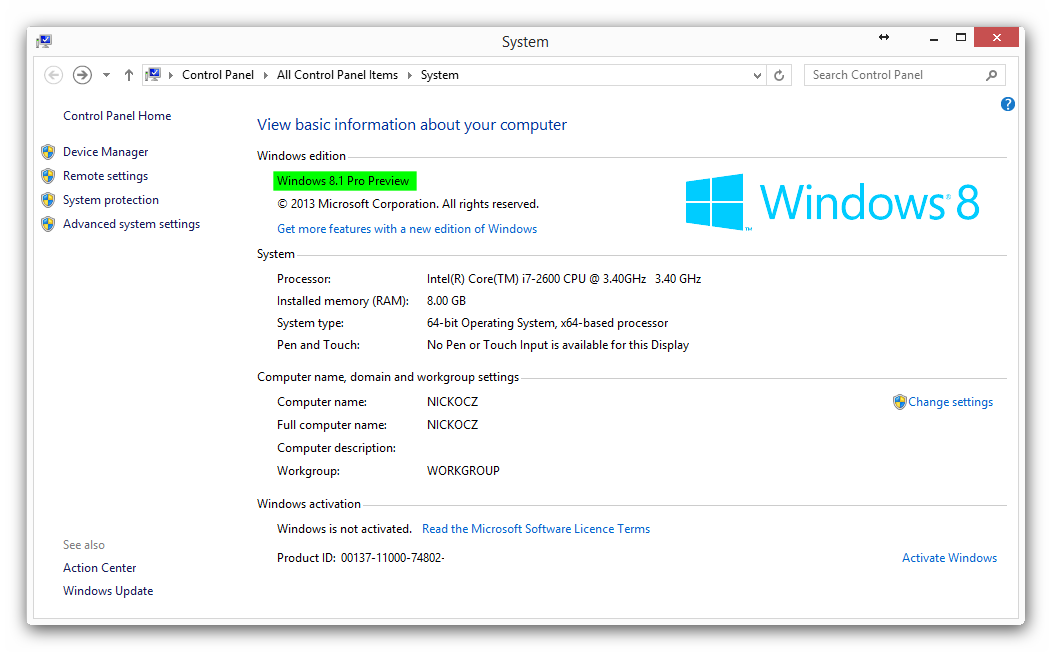1052x652 pixels.
Task: Click the computer icon in the address bar
Action: pos(153,74)
